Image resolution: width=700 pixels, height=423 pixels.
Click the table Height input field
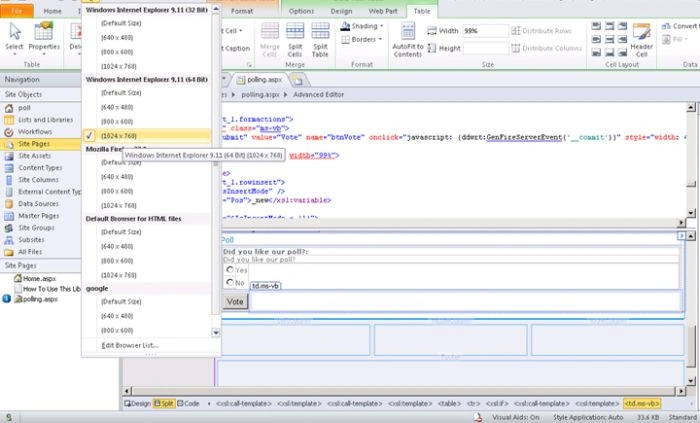coord(486,48)
